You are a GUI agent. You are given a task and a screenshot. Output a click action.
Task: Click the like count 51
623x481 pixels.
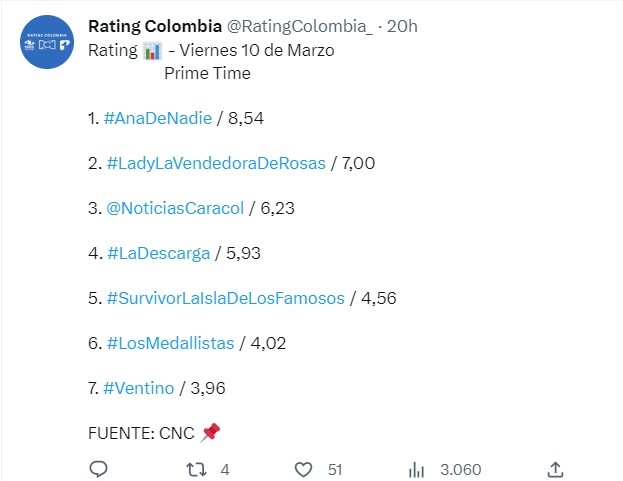335,468
